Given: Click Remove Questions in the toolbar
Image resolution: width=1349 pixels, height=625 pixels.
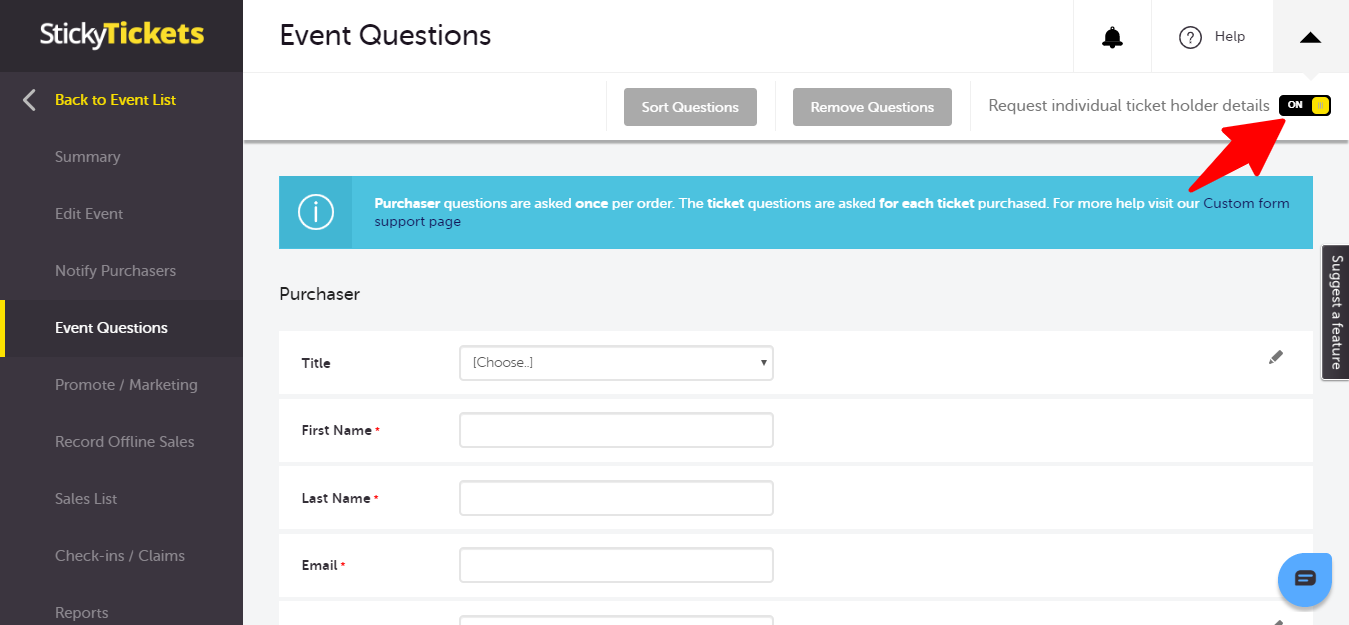Looking at the screenshot, I should pyautogui.click(x=871, y=106).
